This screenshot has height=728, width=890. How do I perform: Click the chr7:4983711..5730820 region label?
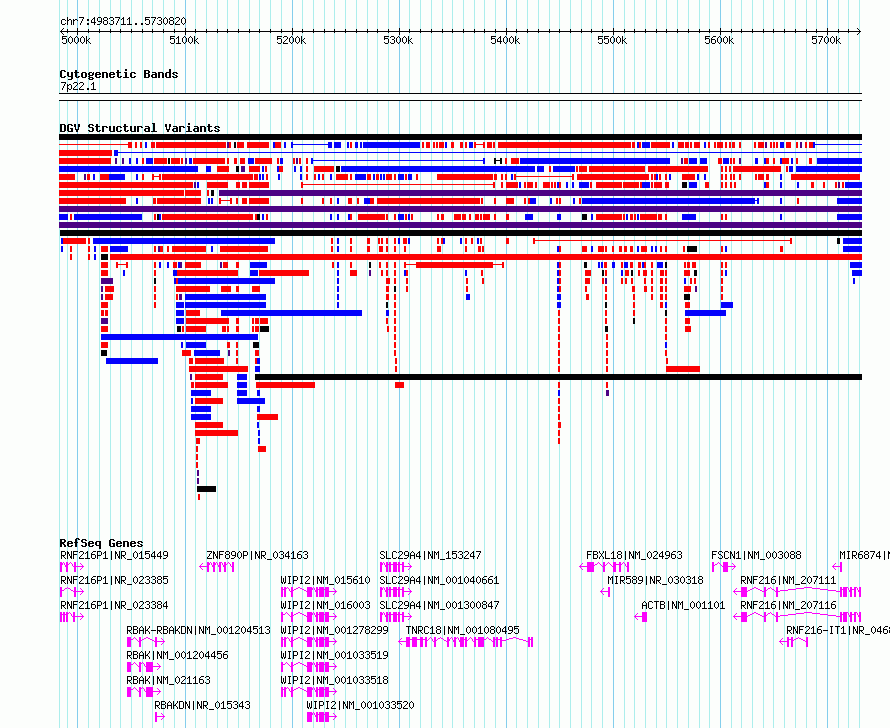click(x=123, y=22)
